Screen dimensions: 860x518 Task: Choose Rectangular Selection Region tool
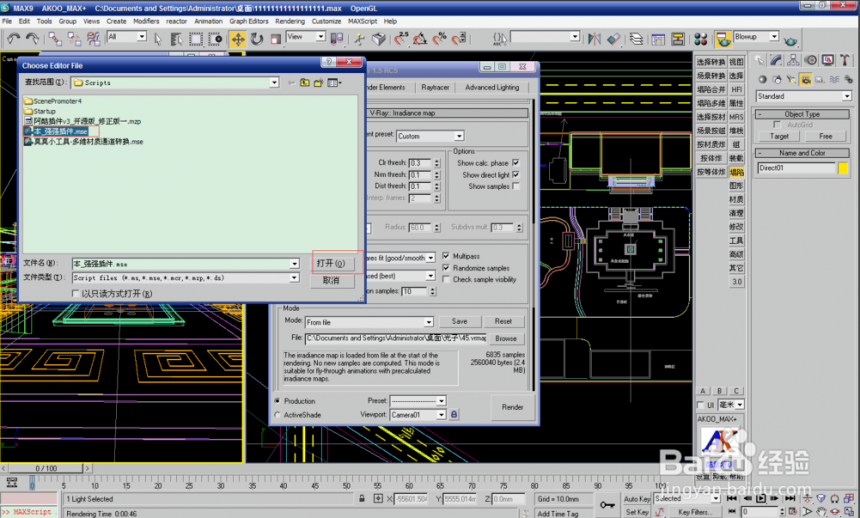pyautogui.click(x=196, y=38)
